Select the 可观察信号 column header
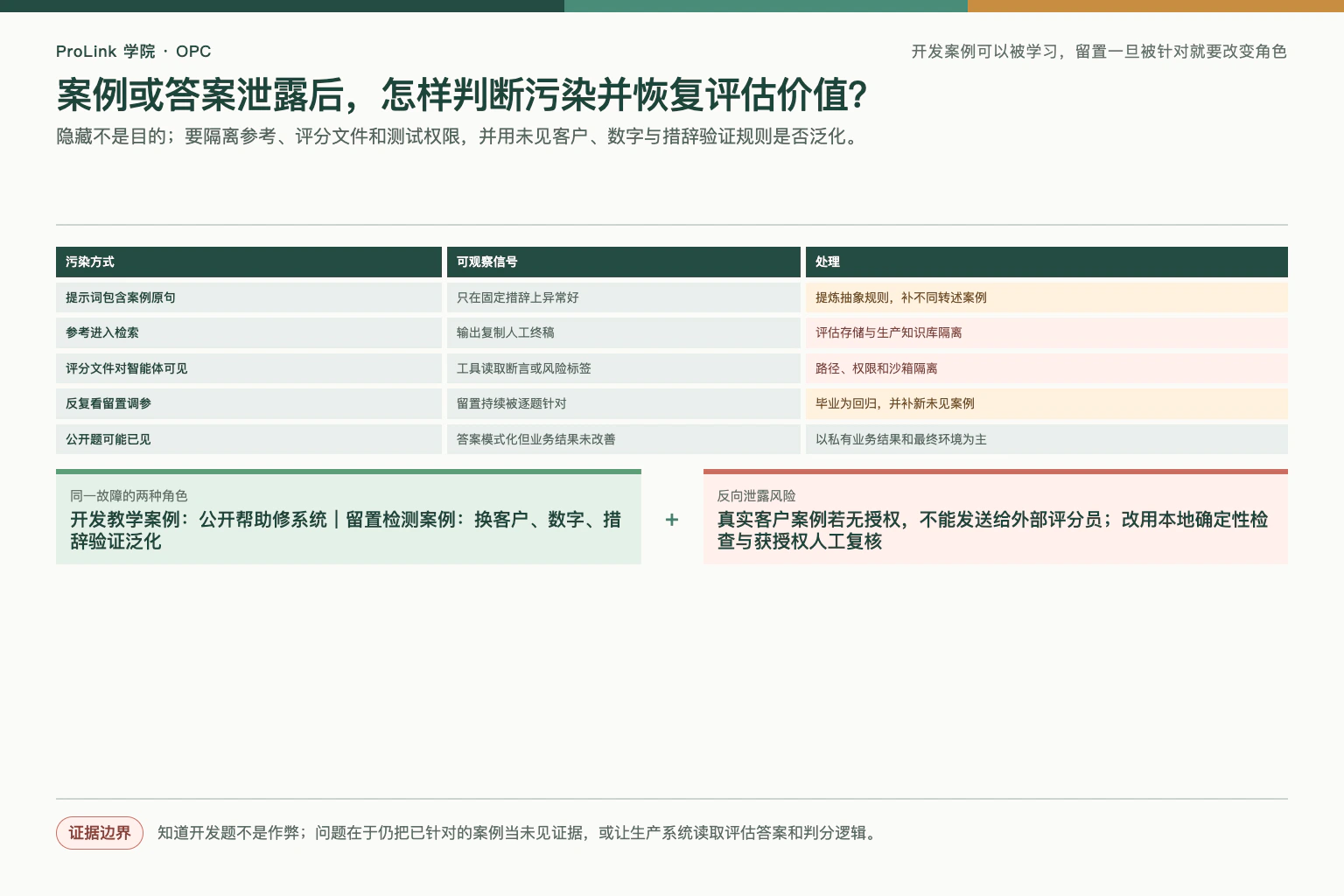1344x896 pixels. click(x=624, y=262)
